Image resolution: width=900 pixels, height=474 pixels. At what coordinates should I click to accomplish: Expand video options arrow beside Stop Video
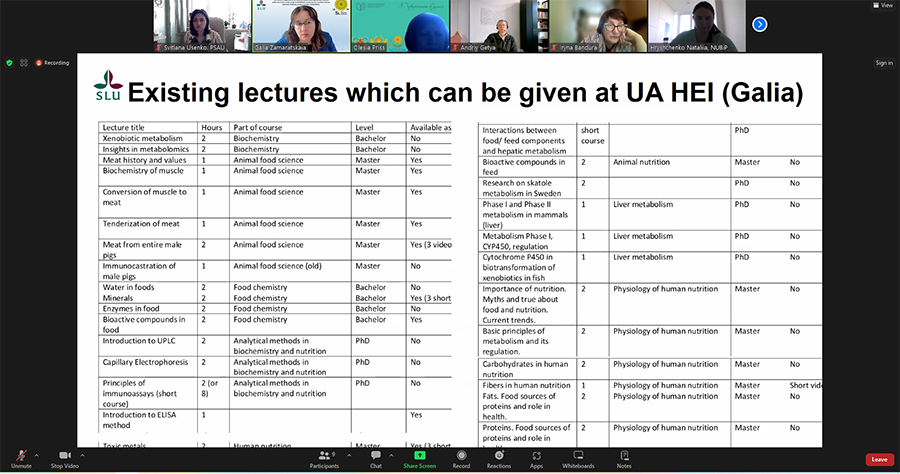pos(82,456)
